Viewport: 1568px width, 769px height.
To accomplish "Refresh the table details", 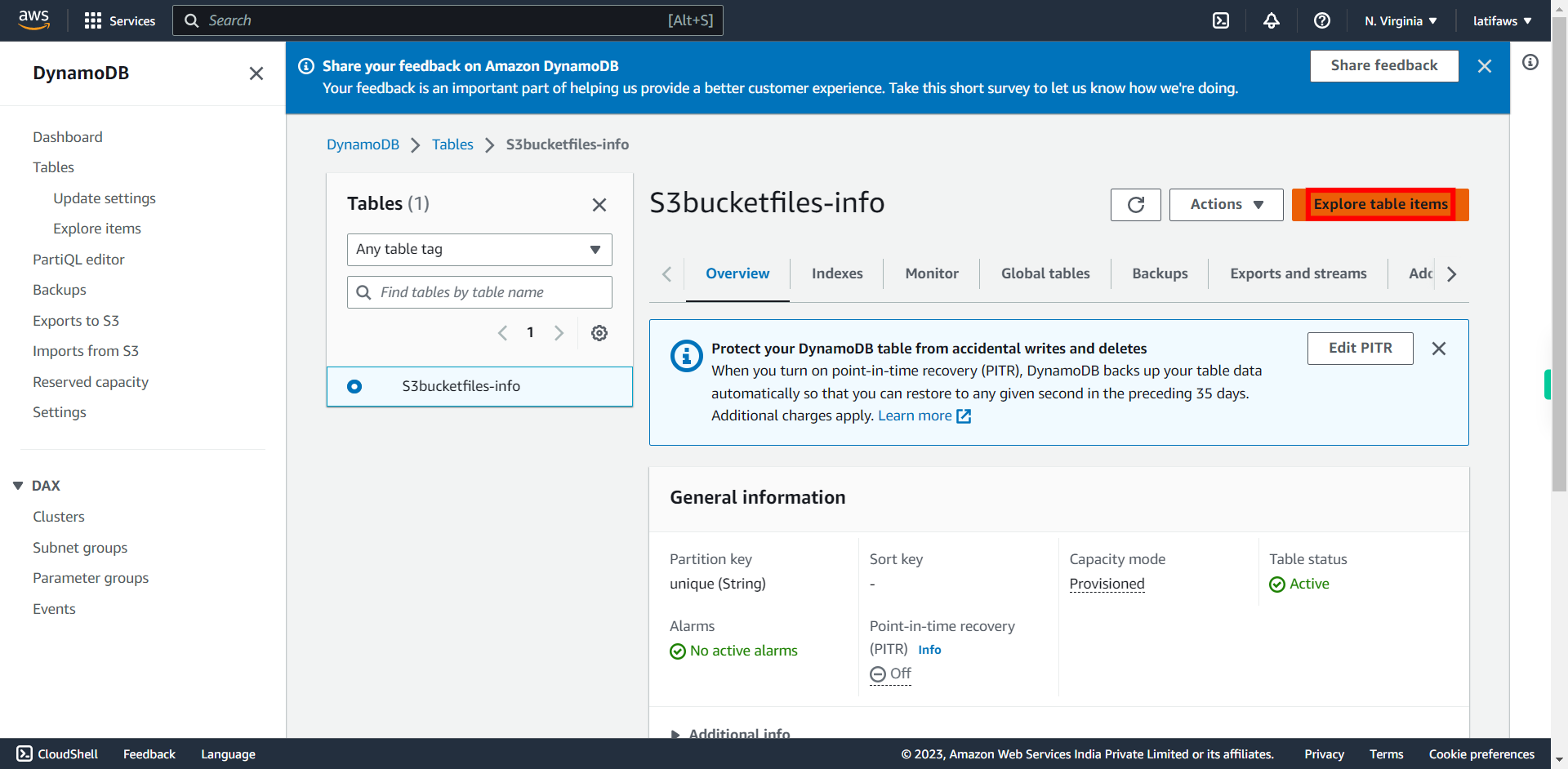I will 1136,205.
